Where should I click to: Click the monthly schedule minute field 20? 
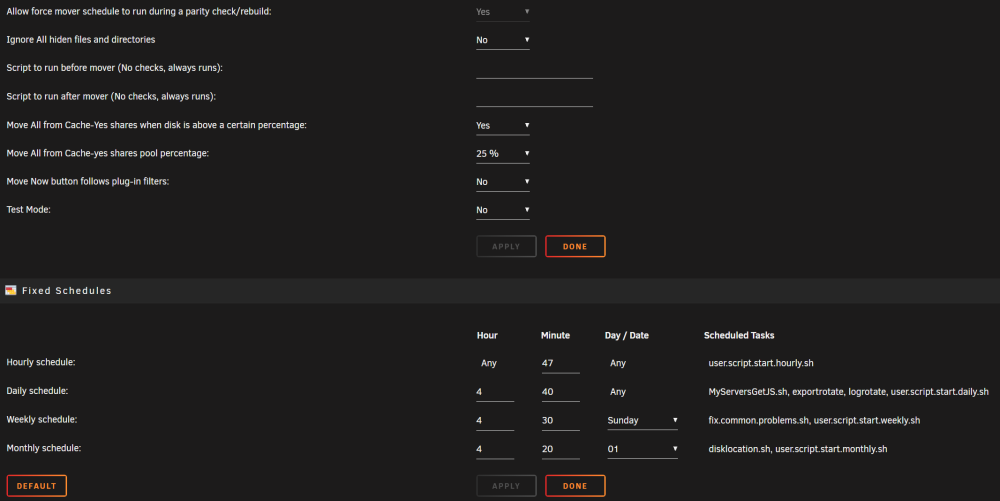point(560,449)
